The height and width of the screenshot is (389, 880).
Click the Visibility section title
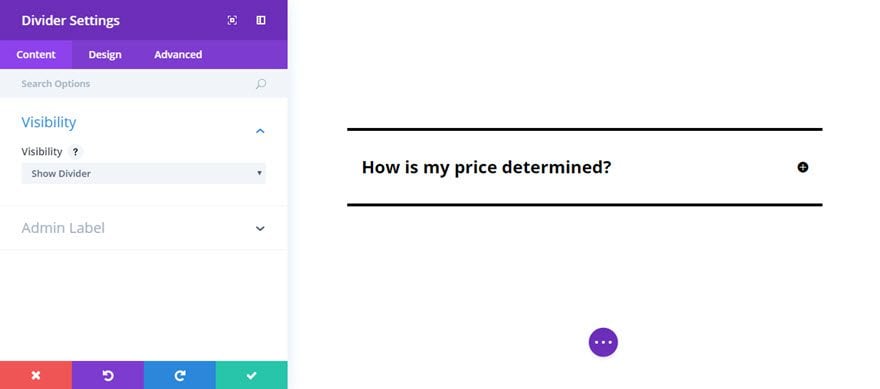pos(49,122)
